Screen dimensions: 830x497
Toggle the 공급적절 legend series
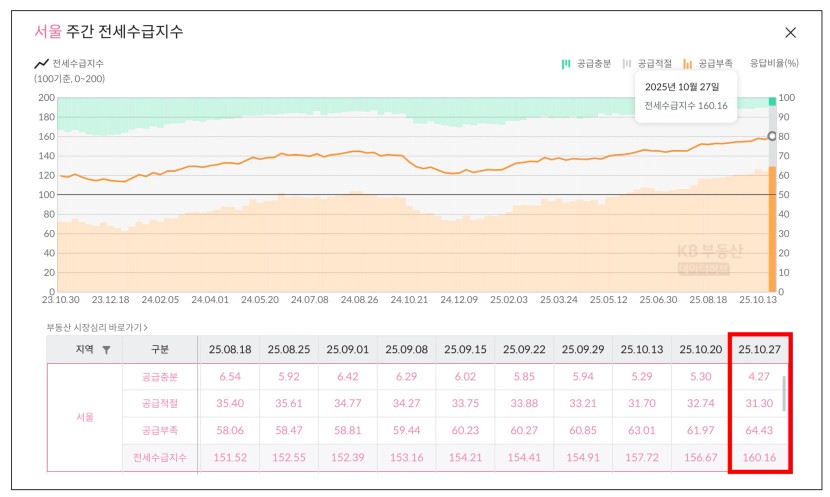653,63
